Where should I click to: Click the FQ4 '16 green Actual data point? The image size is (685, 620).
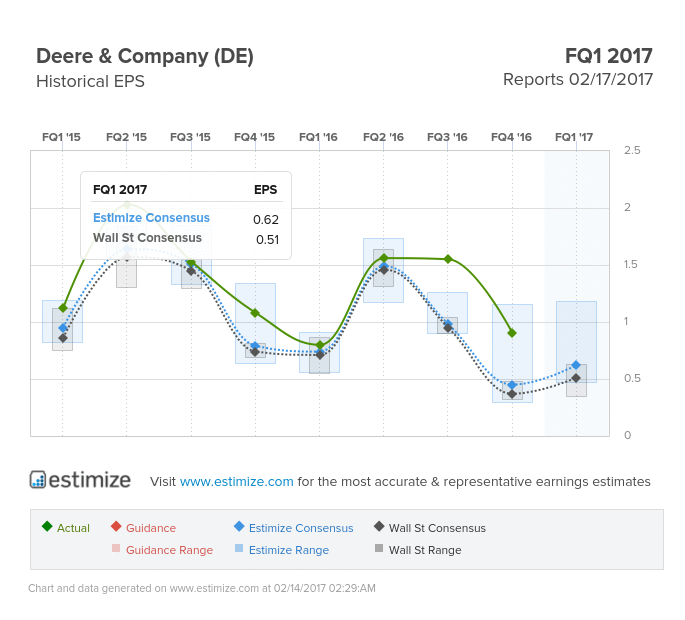pos(512,333)
